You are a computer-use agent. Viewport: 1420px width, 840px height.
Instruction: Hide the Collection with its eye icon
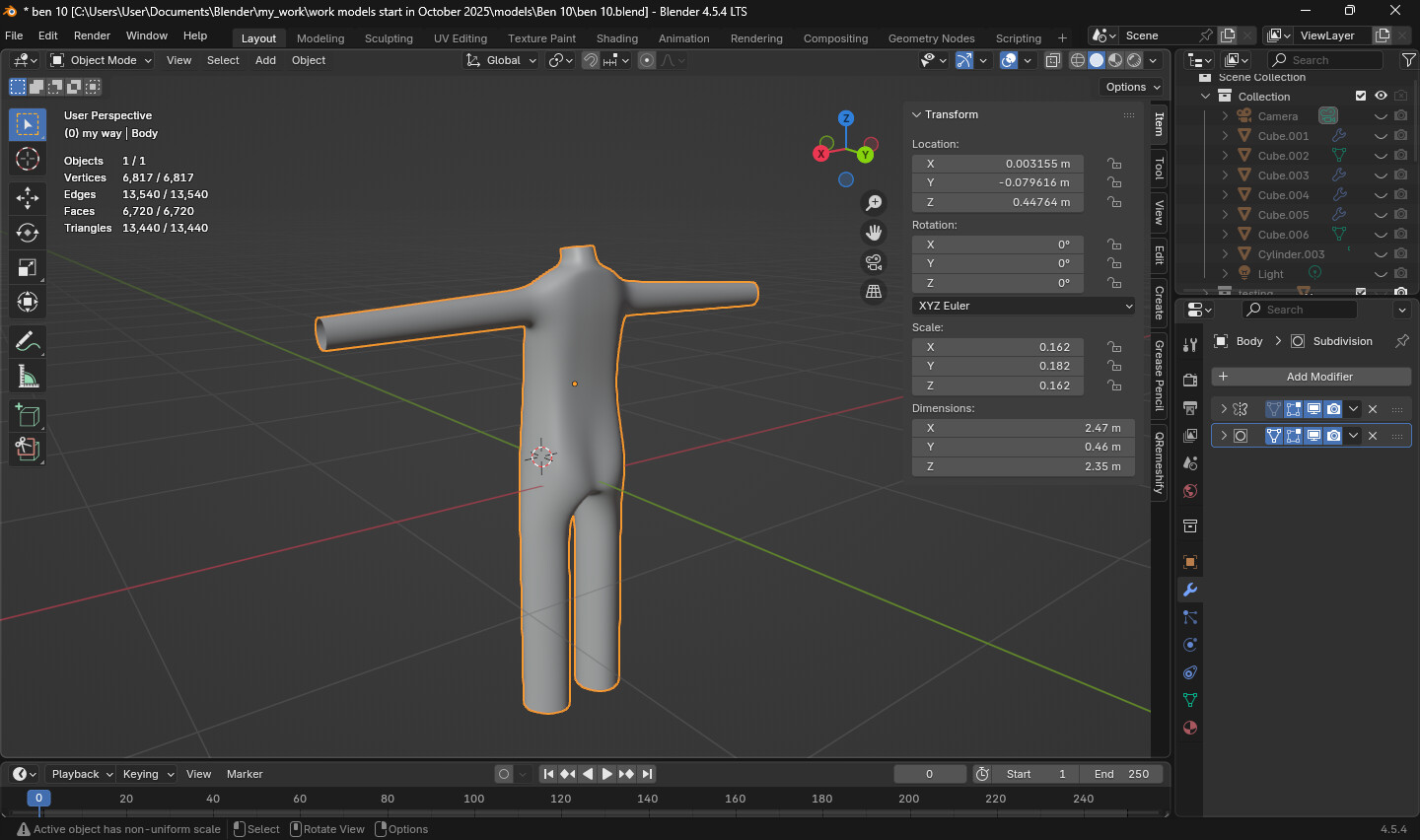1381,96
